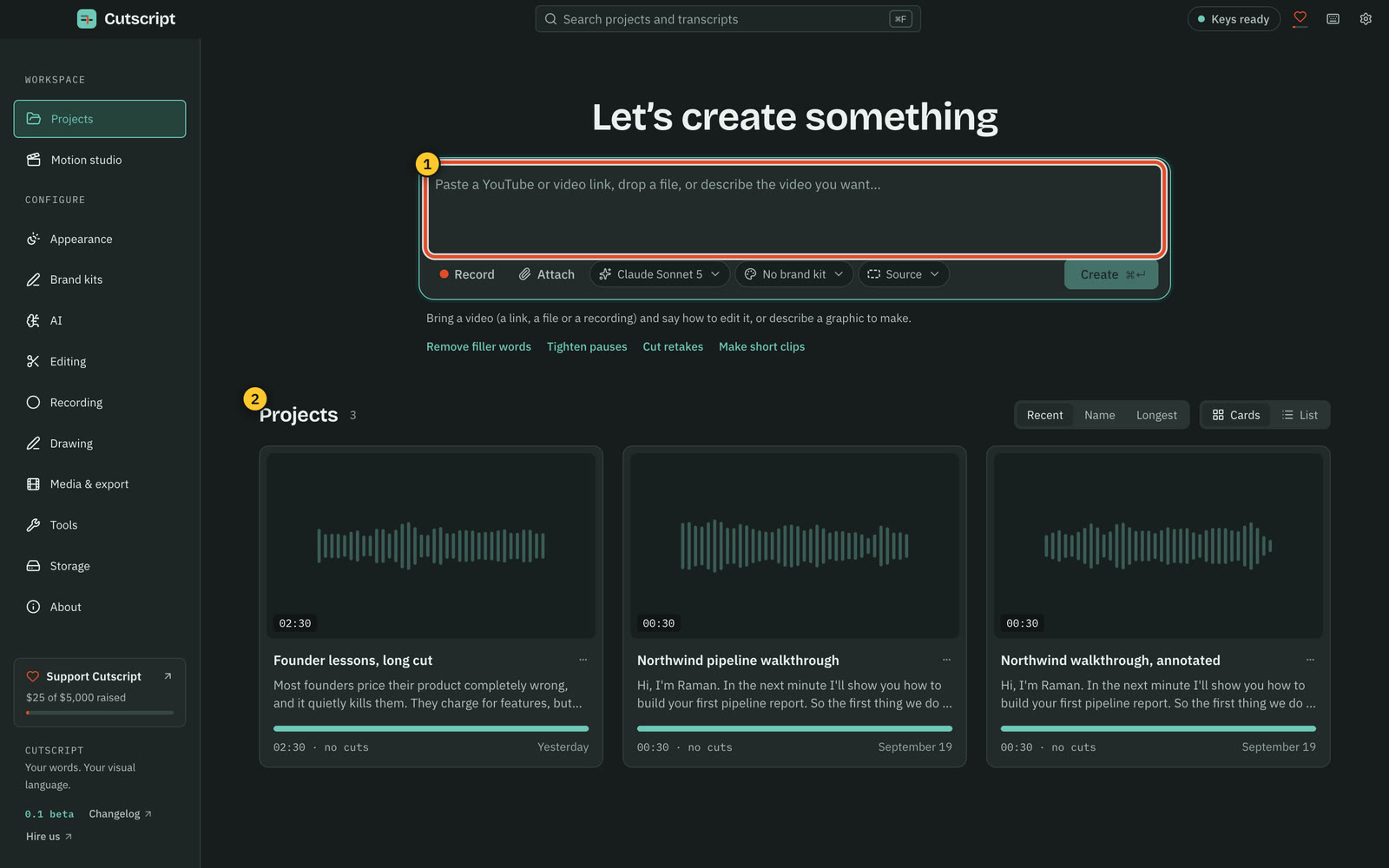Click the Brand kits pen icon
Screen dimensions: 1389x868
point(33,279)
